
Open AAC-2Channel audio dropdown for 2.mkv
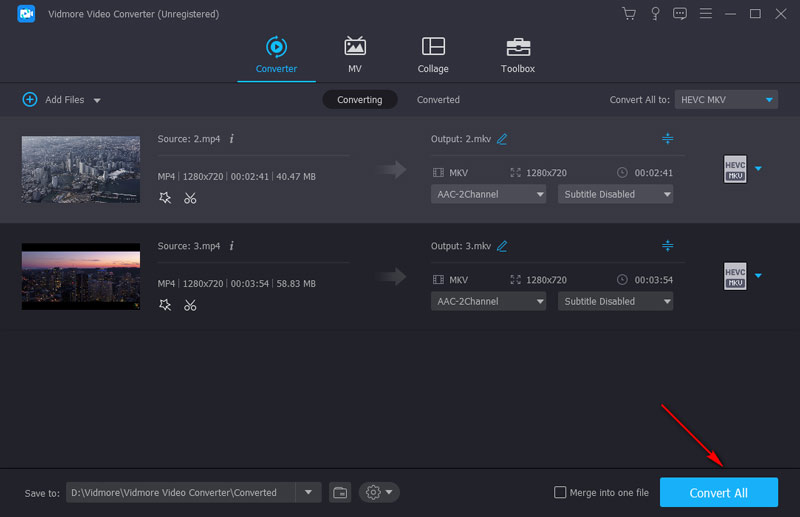coord(488,194)
